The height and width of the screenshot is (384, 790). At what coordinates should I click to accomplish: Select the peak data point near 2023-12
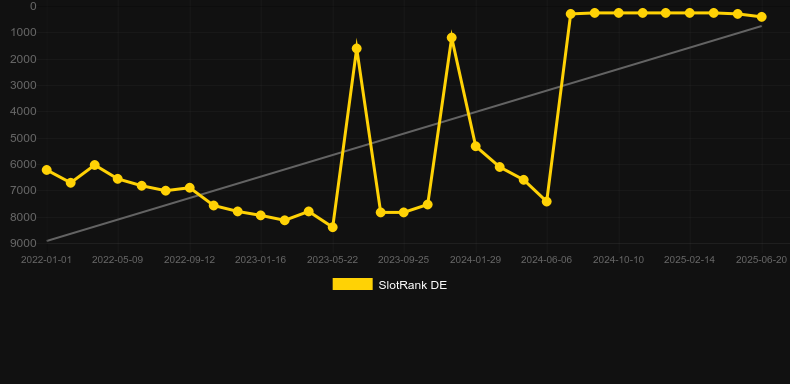(451, 38)
